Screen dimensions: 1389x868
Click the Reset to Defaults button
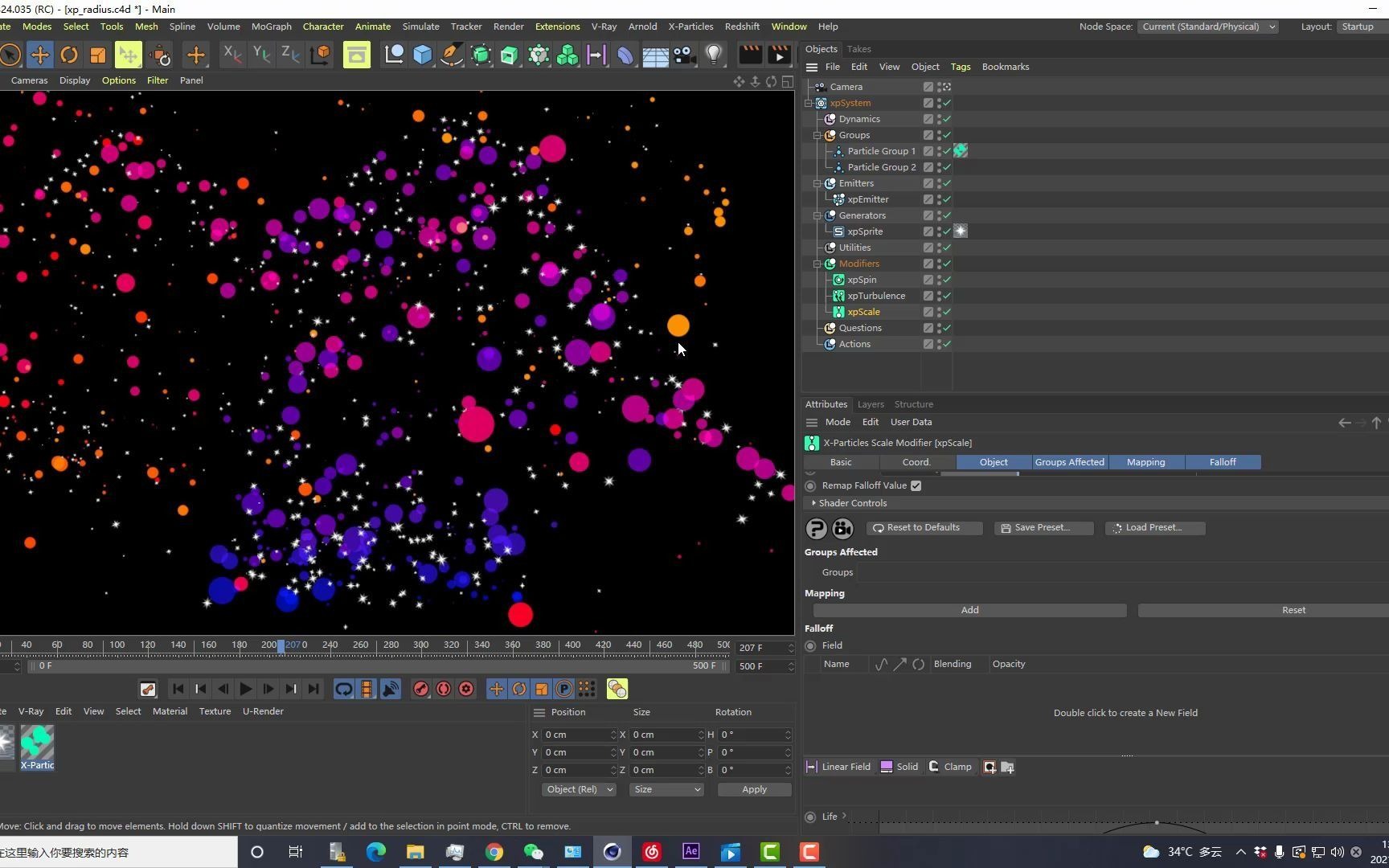click(923, 528)
